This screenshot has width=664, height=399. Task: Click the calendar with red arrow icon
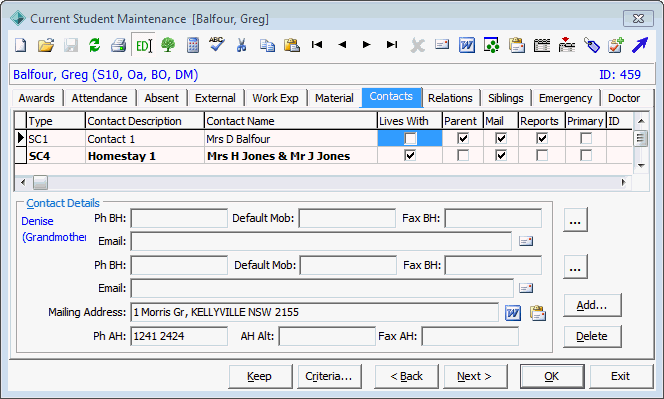567,44
